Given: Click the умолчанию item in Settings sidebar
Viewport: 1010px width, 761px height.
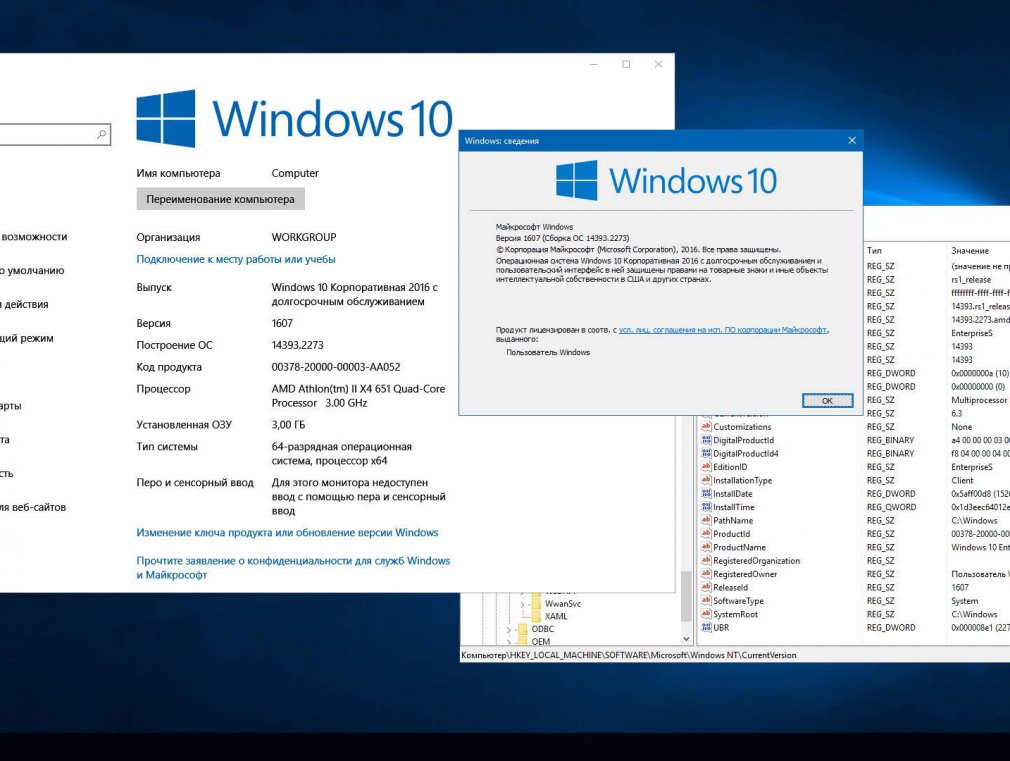Looking at the screenshot, I should (x=32, y=271).
